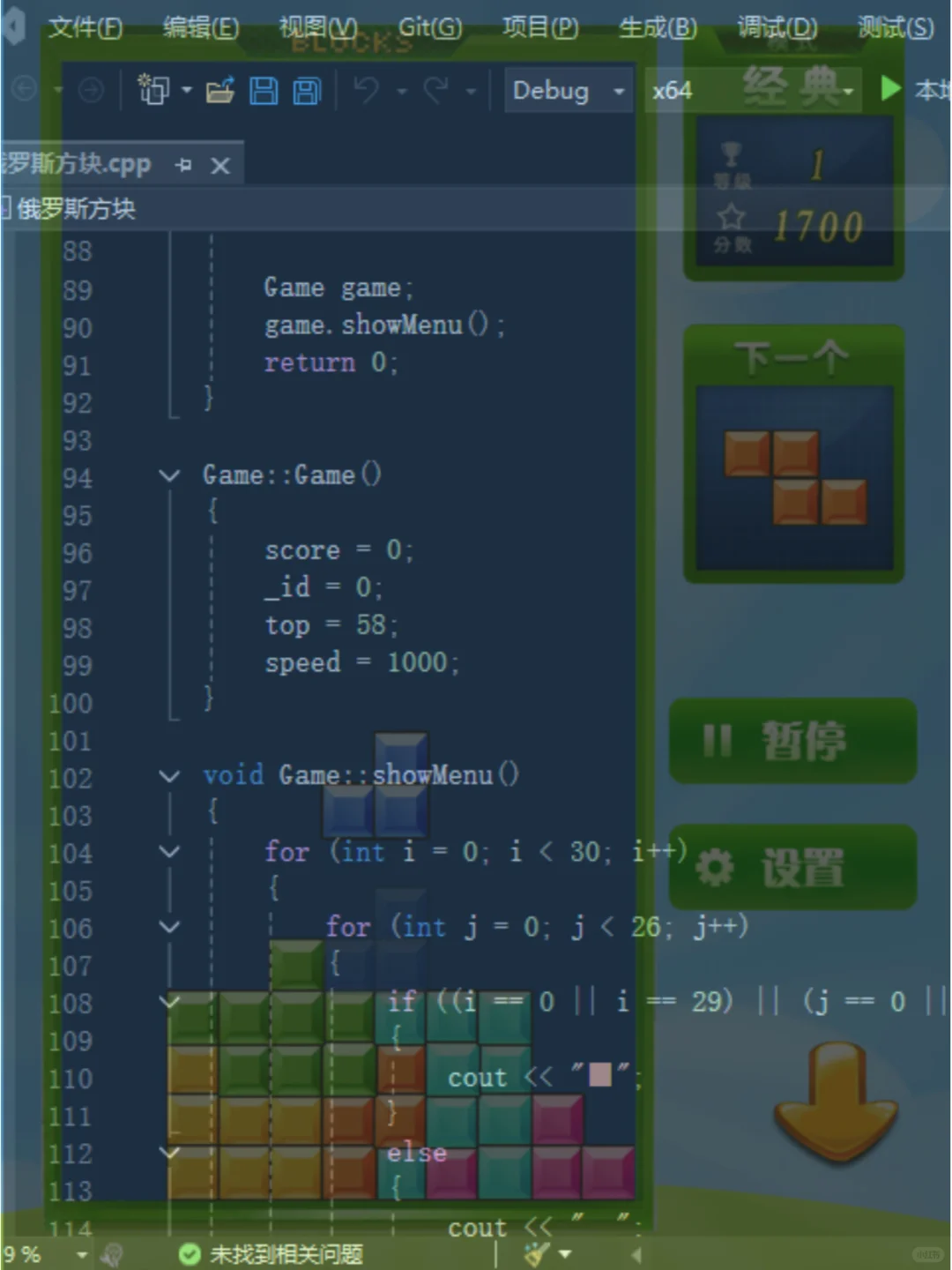The image size is (952, 1270).
Task: Click the falling blue tetromino piece
Action: tap(376, 785)
